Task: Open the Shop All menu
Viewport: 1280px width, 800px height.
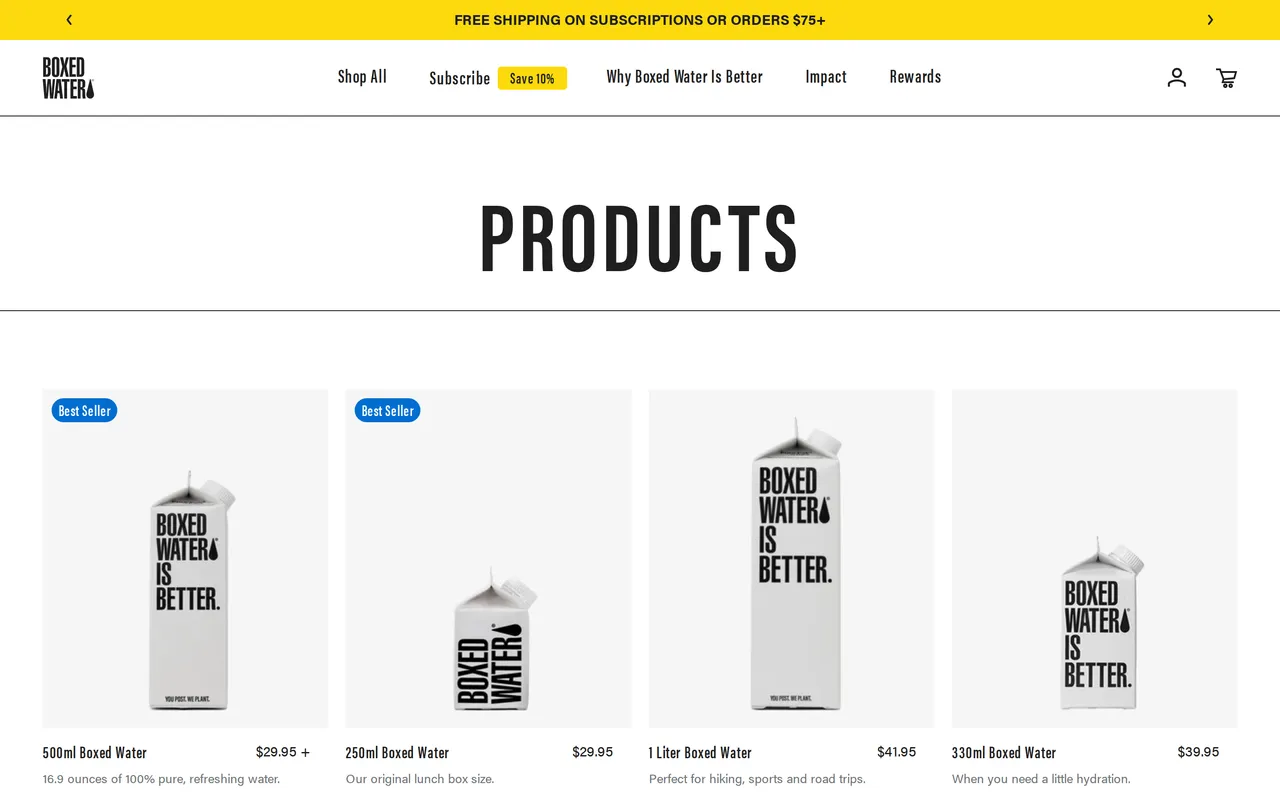Action: click(x=362, y=77)
